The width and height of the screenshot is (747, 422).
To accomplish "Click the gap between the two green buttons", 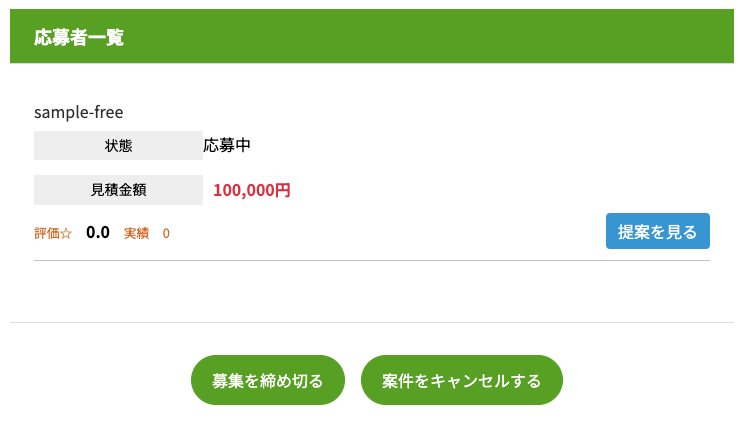I will (x=353, y=380).
